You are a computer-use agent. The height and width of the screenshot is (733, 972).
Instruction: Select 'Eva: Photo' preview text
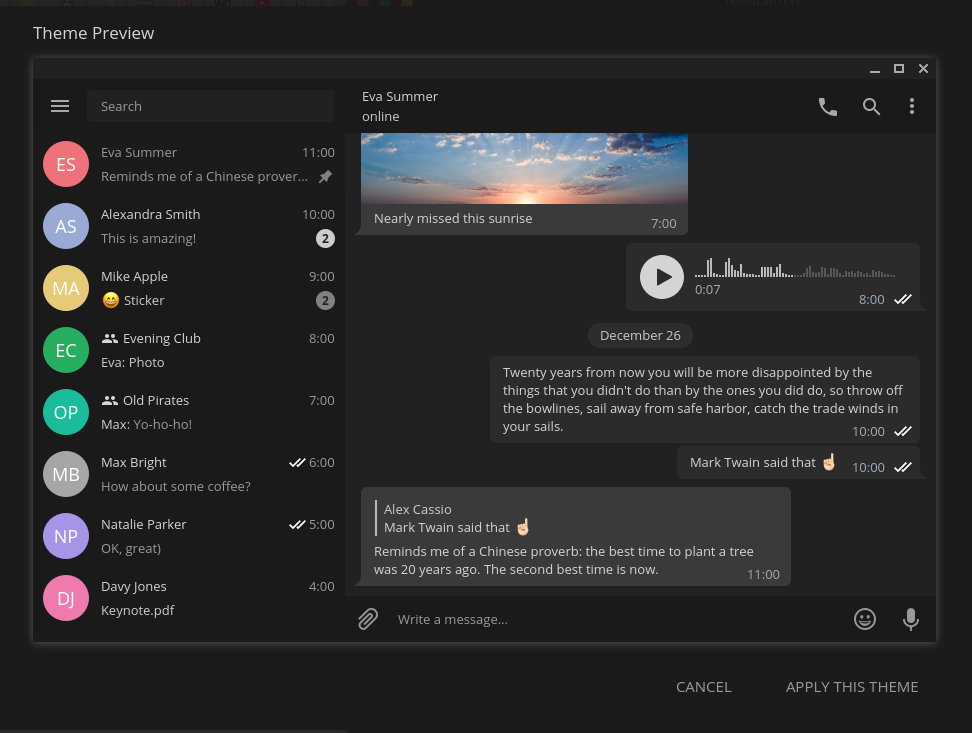coord(133,363)
